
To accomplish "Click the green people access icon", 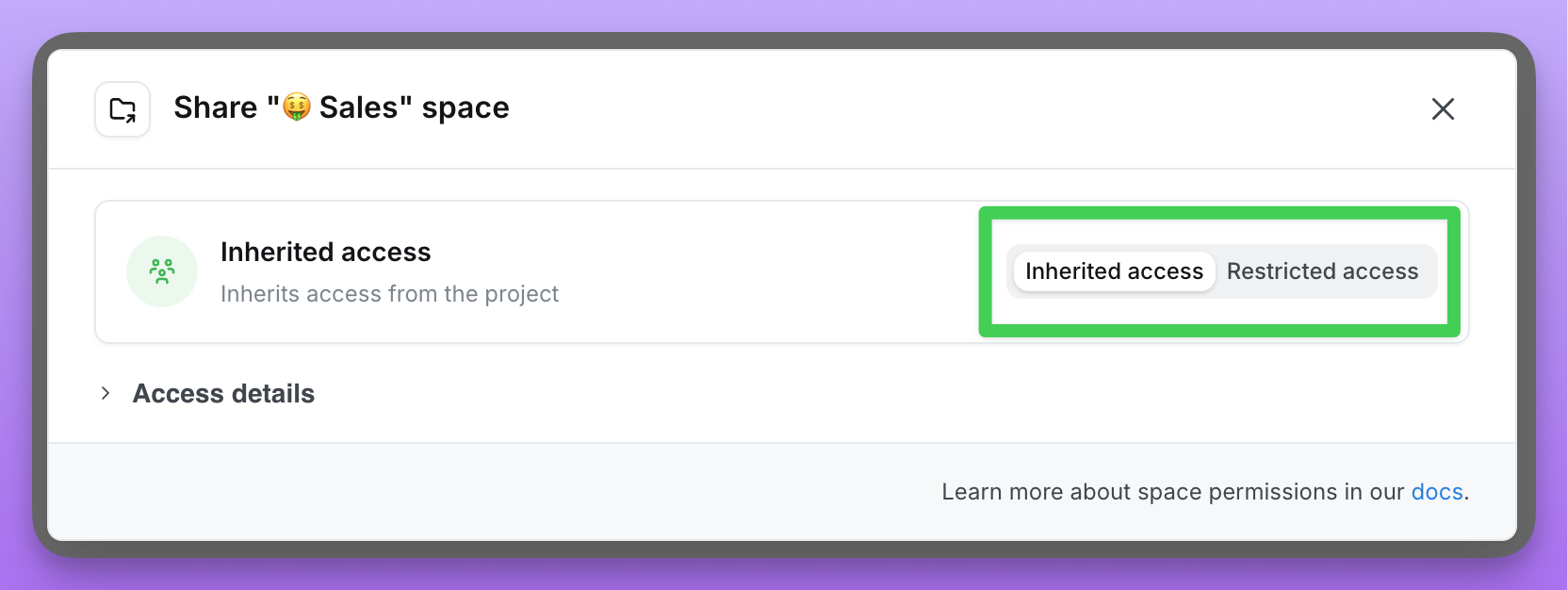I will [162, 271].
